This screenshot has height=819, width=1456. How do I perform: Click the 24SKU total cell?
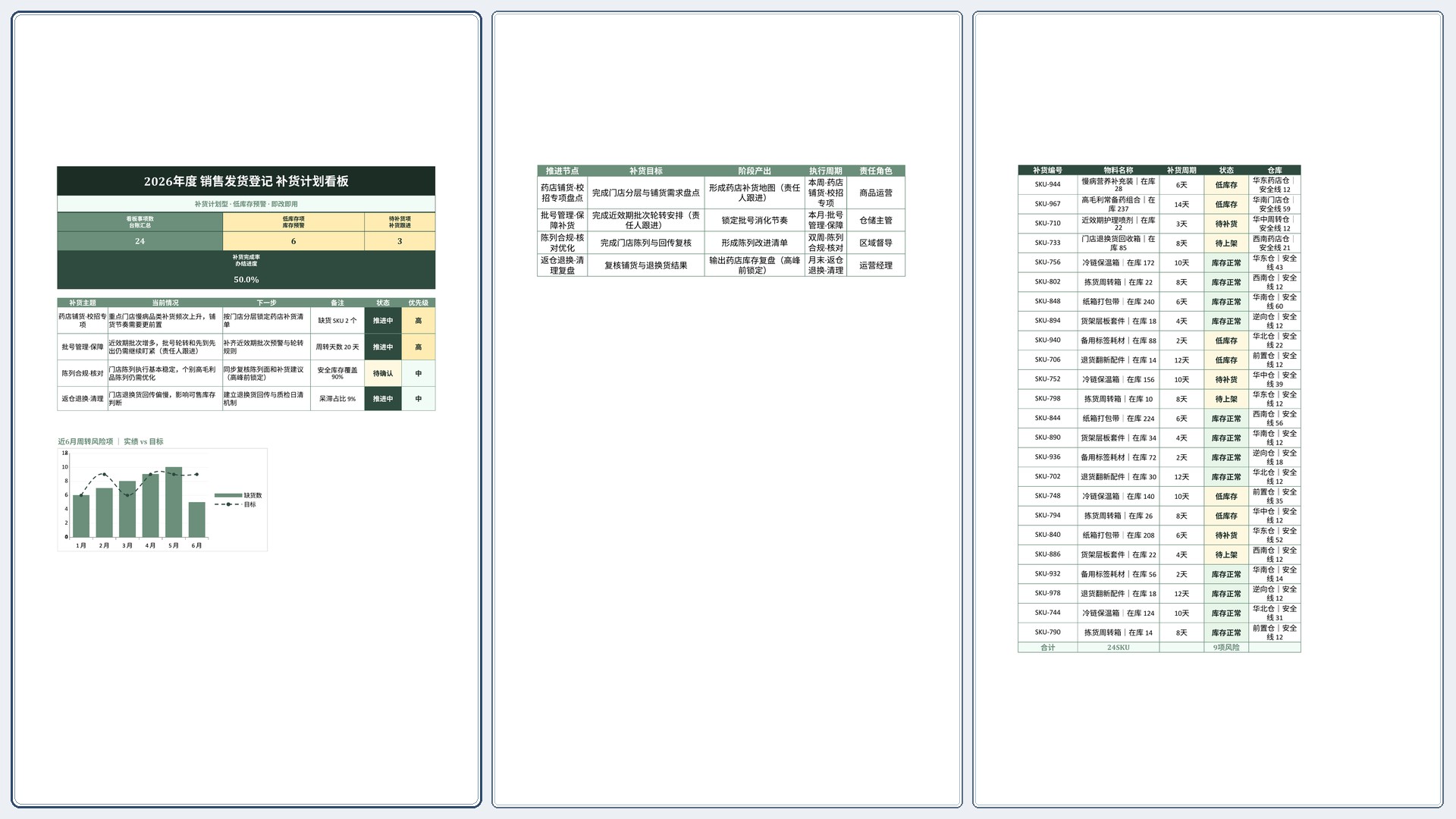pos(1119,648)
